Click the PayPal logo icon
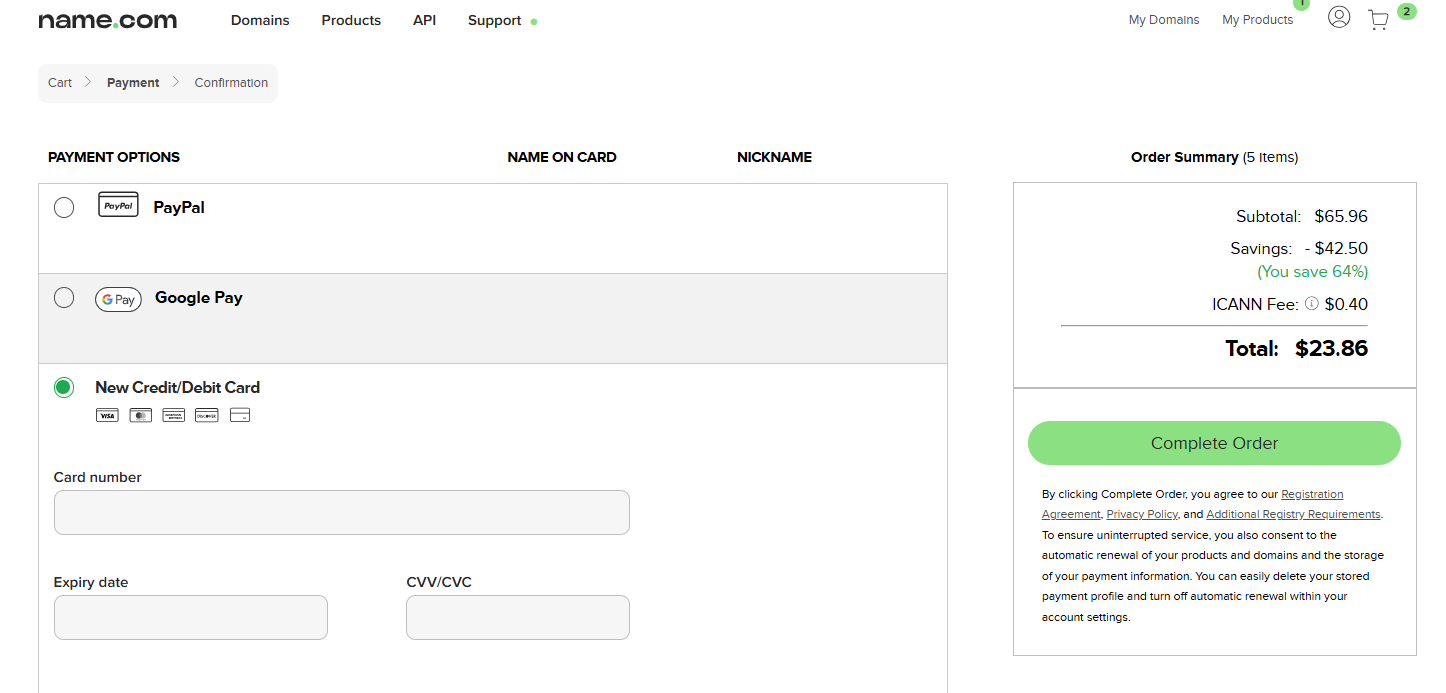 [118, 205]
